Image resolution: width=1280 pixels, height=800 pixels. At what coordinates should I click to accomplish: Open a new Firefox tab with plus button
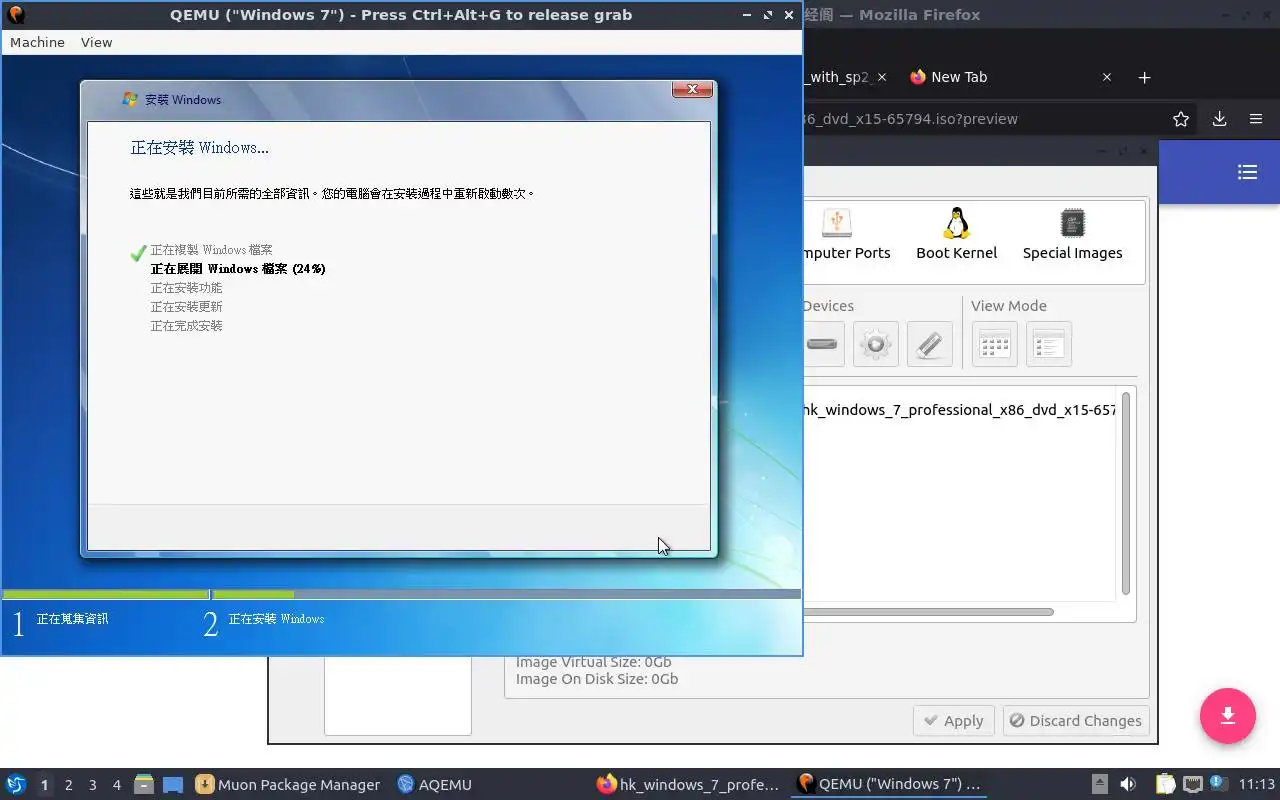(x=1145, y=77)
